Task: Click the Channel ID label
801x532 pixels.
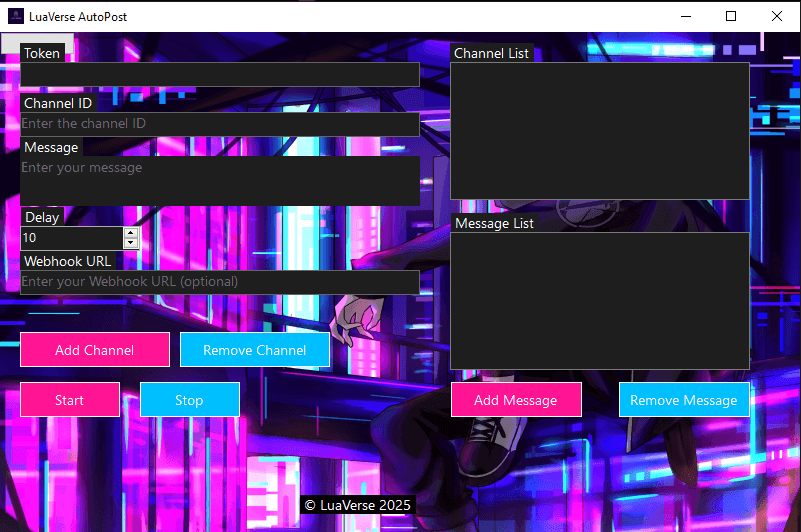Action: tap(58, 103)
